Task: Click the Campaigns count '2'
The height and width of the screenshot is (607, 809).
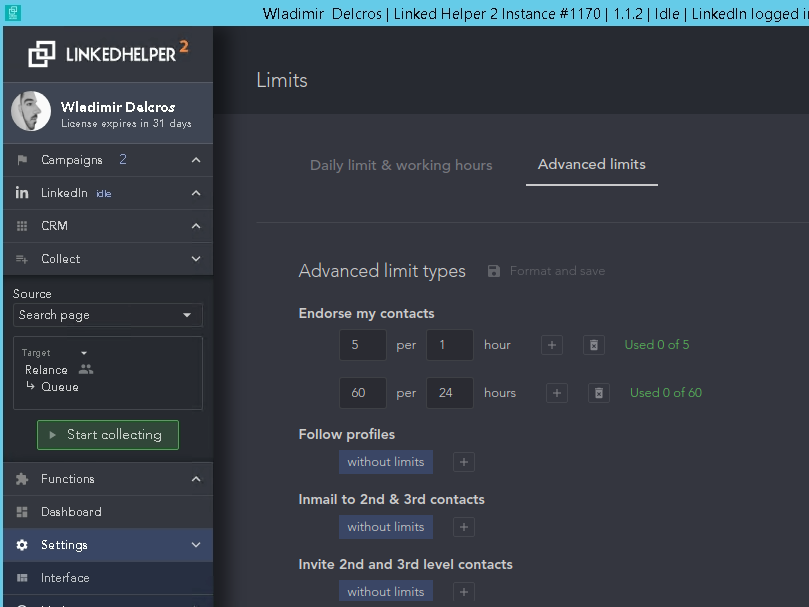Action: [x=123, y=159]
